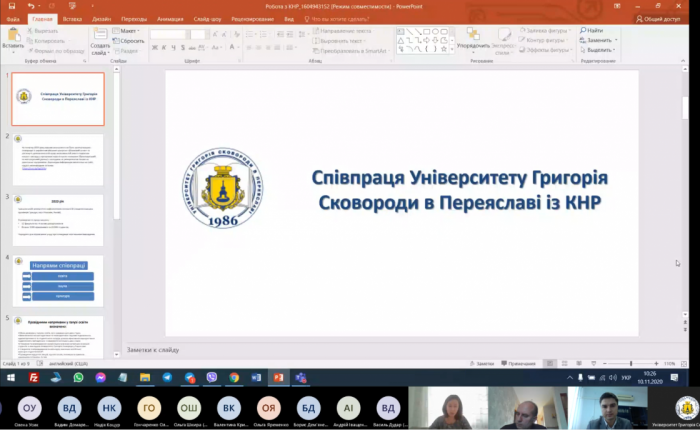Open the Файл tab
Viewport: 700px width, 430px height.
pos(13,19)
